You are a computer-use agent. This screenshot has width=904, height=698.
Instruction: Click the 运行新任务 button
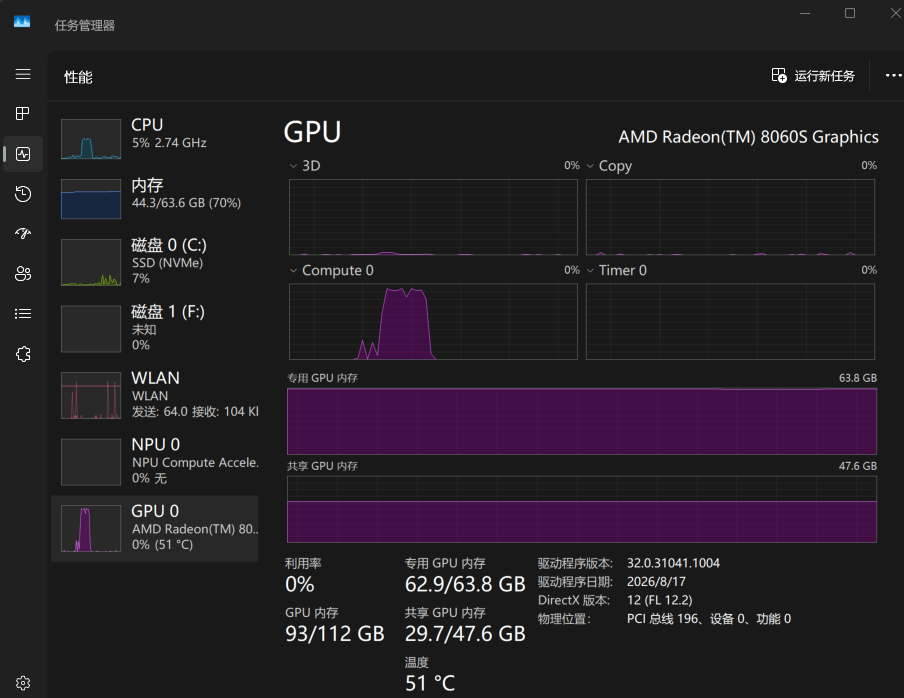coord(813,76)
